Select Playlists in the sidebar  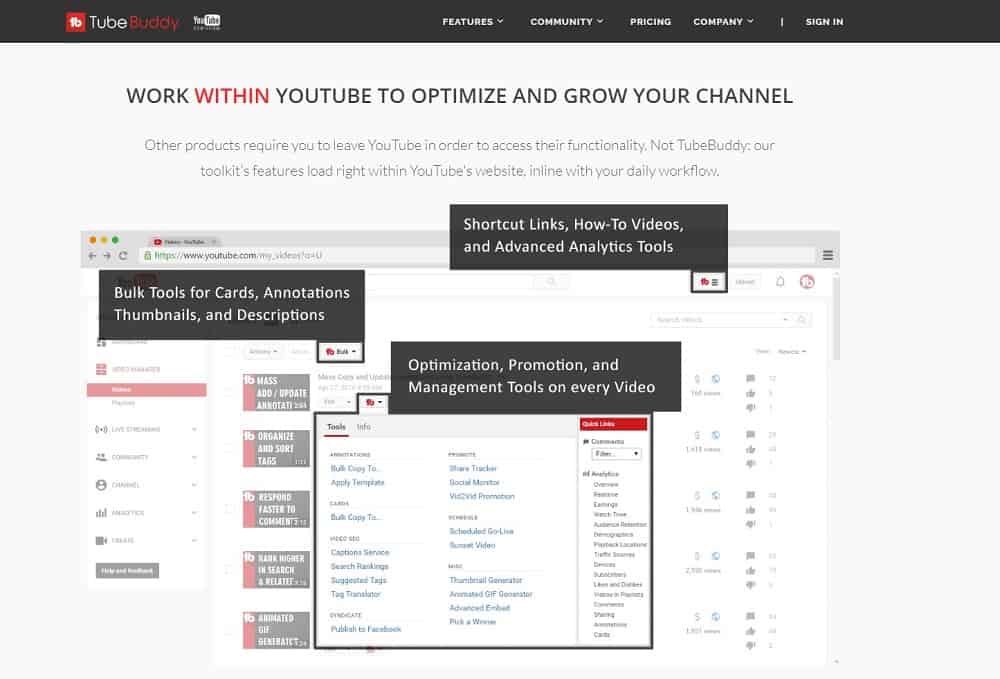[123, 403]
